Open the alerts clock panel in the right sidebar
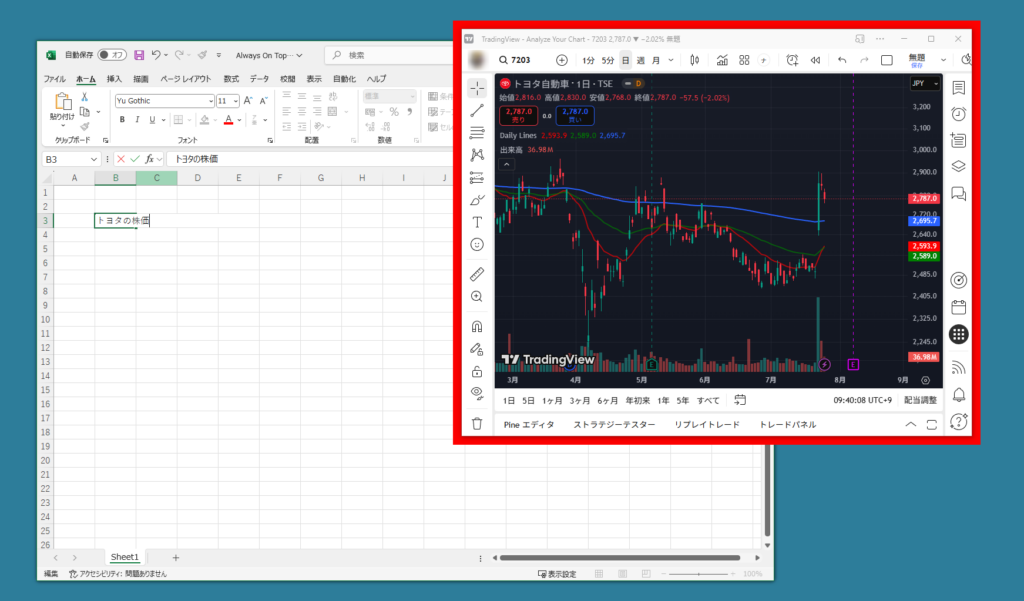1024x601 pixels. [959, 114]
